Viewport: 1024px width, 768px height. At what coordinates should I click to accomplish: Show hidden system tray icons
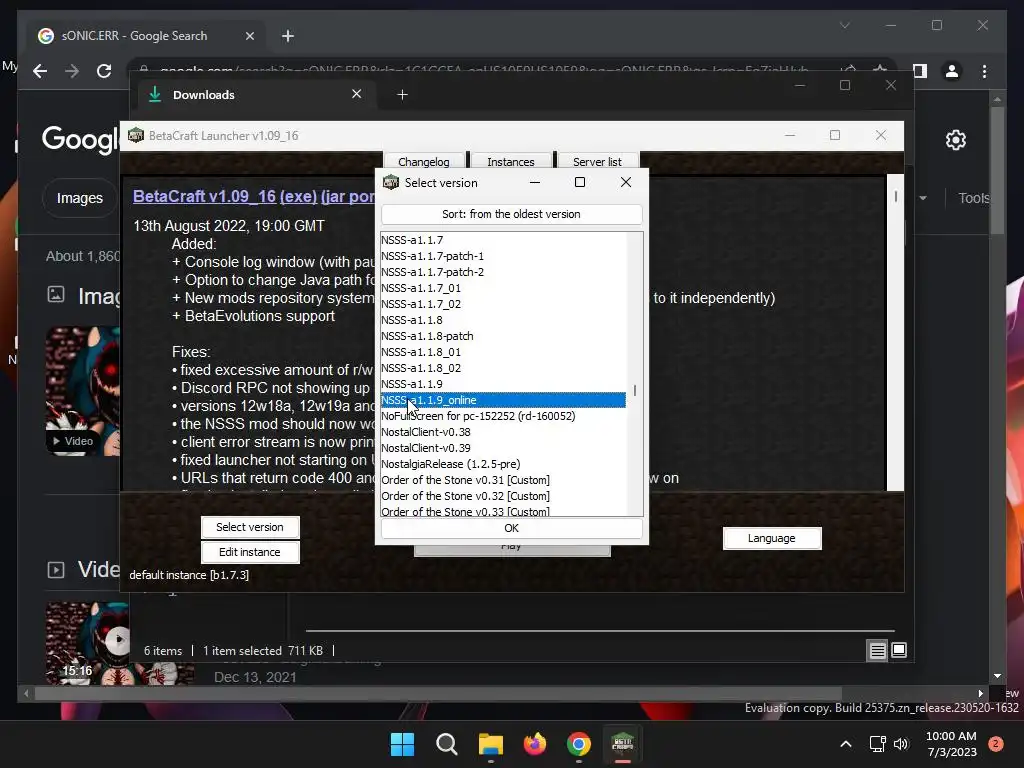point(846,744)
